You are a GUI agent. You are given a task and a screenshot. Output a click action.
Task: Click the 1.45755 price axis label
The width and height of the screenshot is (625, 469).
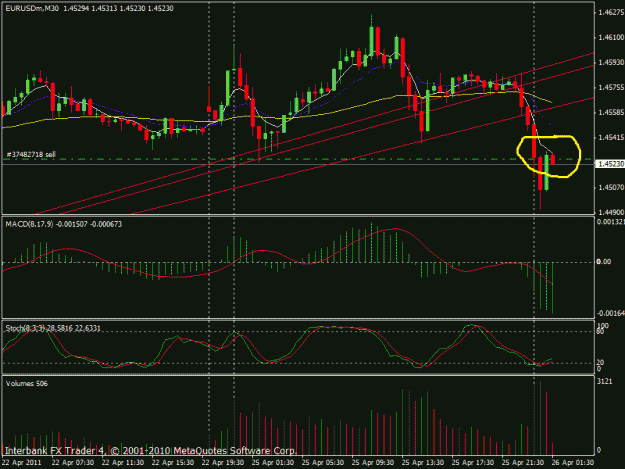pos(611,87)
